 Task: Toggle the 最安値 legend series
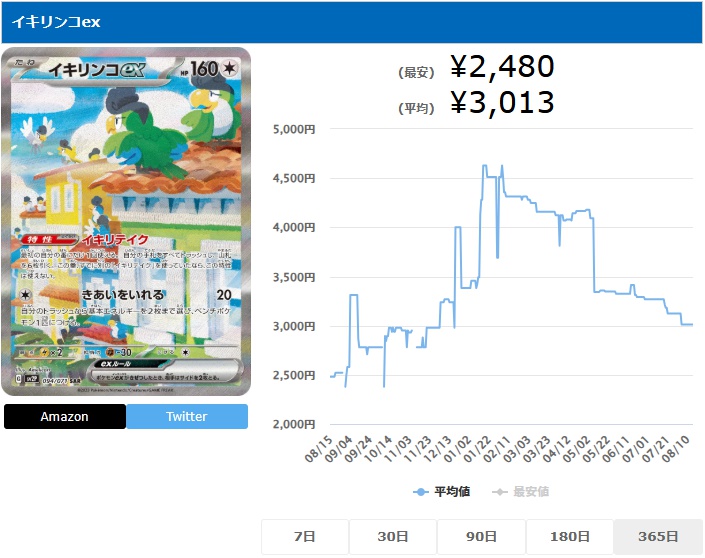point(521,492)
